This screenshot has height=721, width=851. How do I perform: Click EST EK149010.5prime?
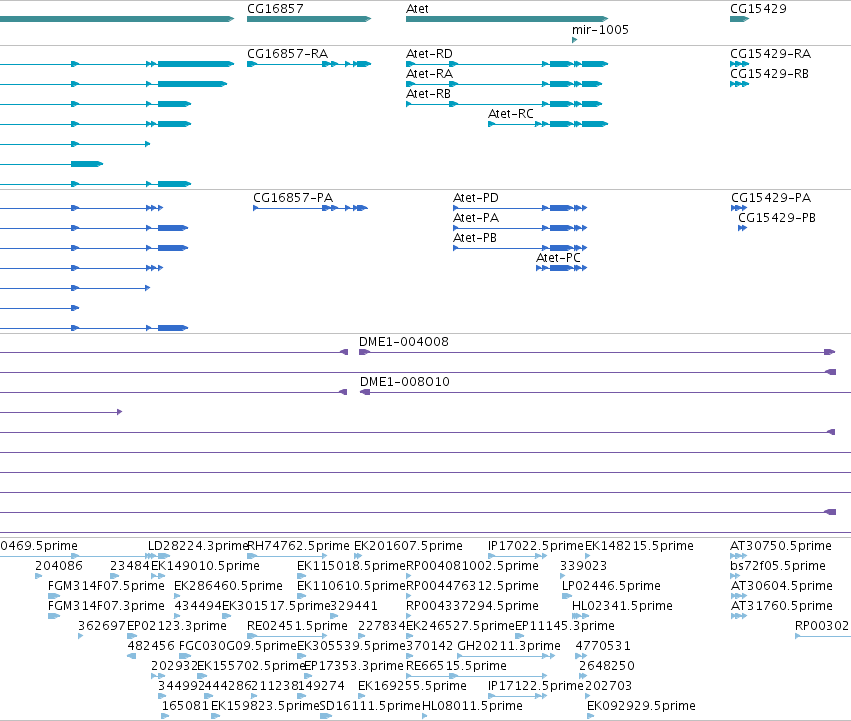205,566
